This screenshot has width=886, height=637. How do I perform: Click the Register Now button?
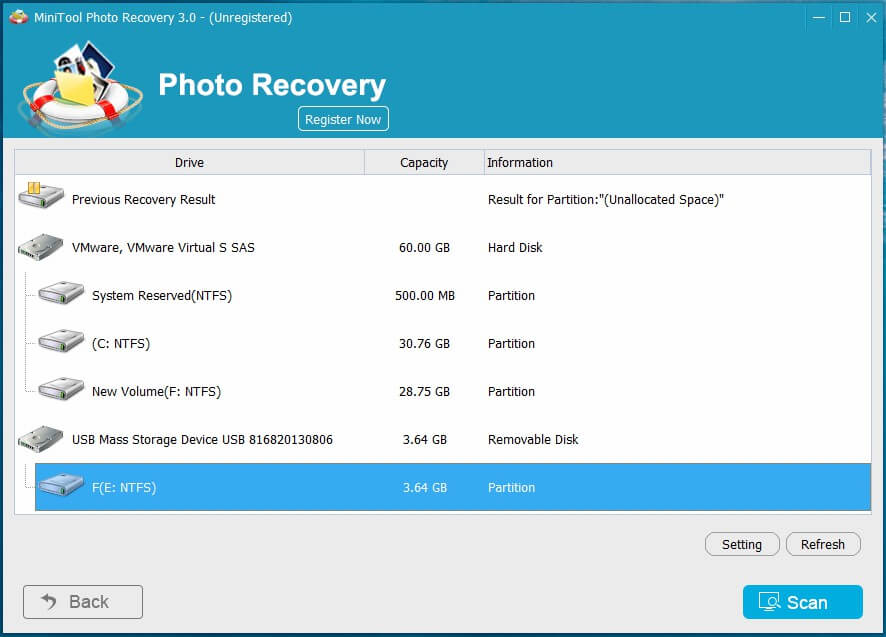point(343,119)
